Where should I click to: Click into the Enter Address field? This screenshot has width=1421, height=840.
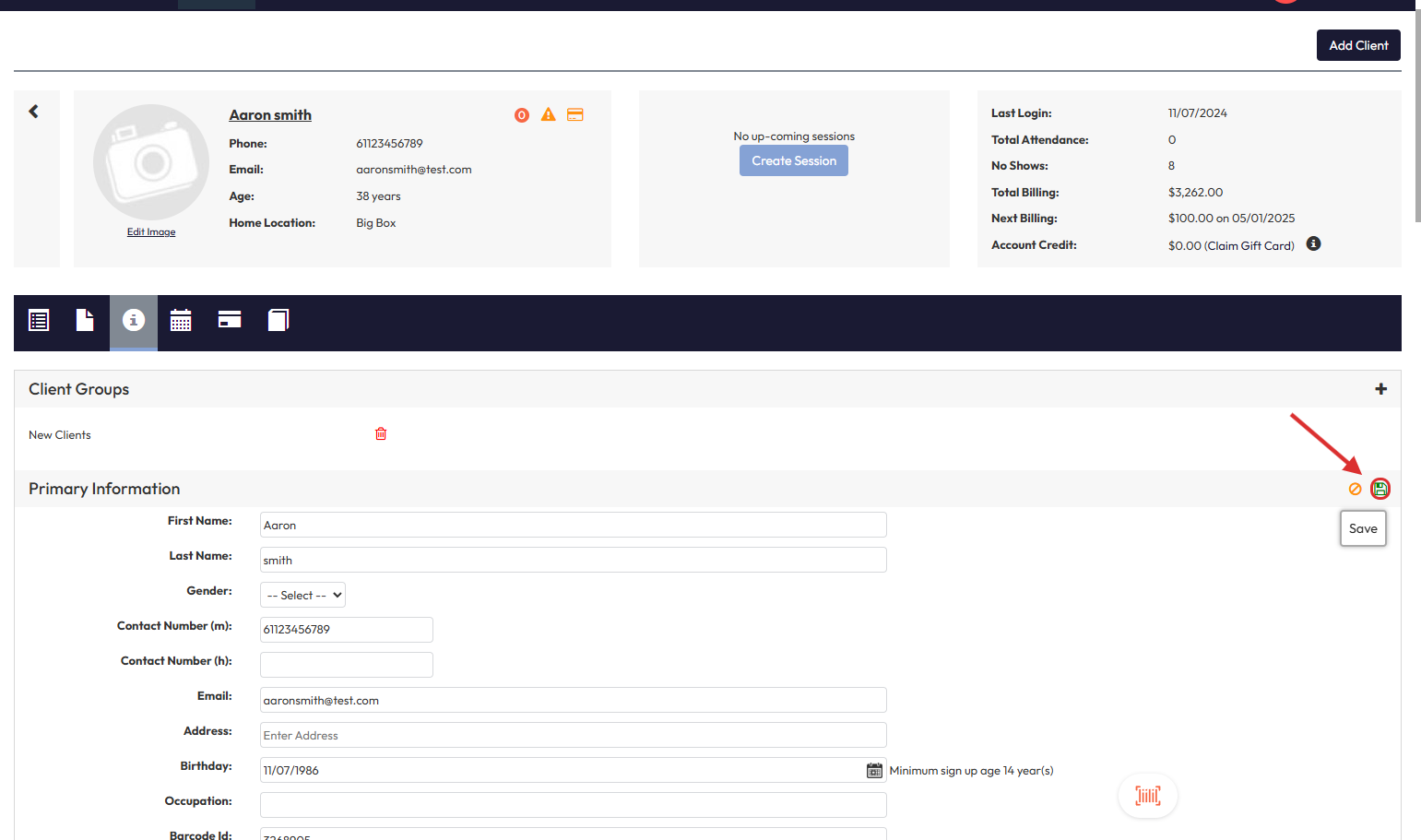[573, 736]
